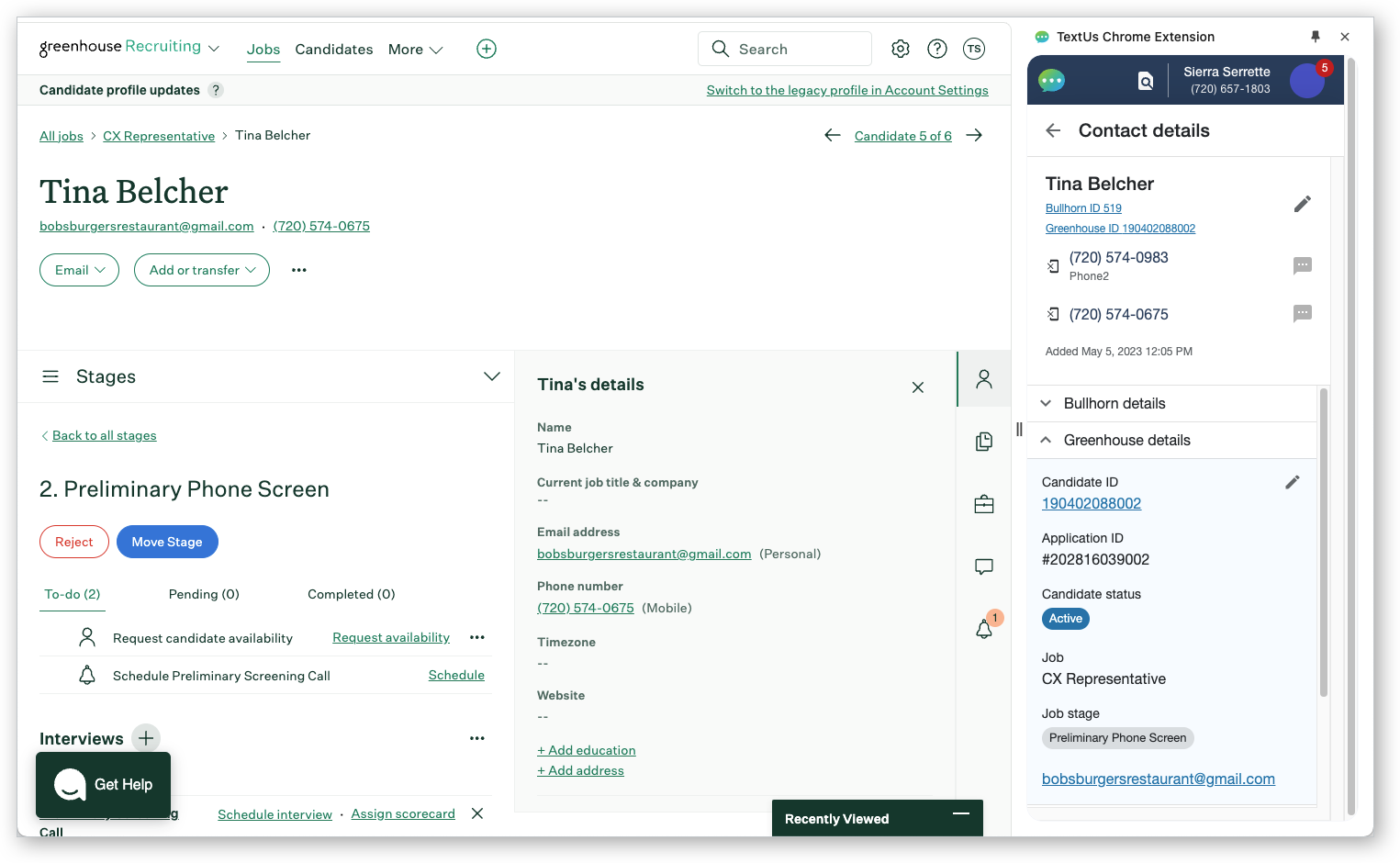Message the (720) 574-0675 number in TextUs
The width and height of the screenshot is (1400, 863).
point(1303,313)
